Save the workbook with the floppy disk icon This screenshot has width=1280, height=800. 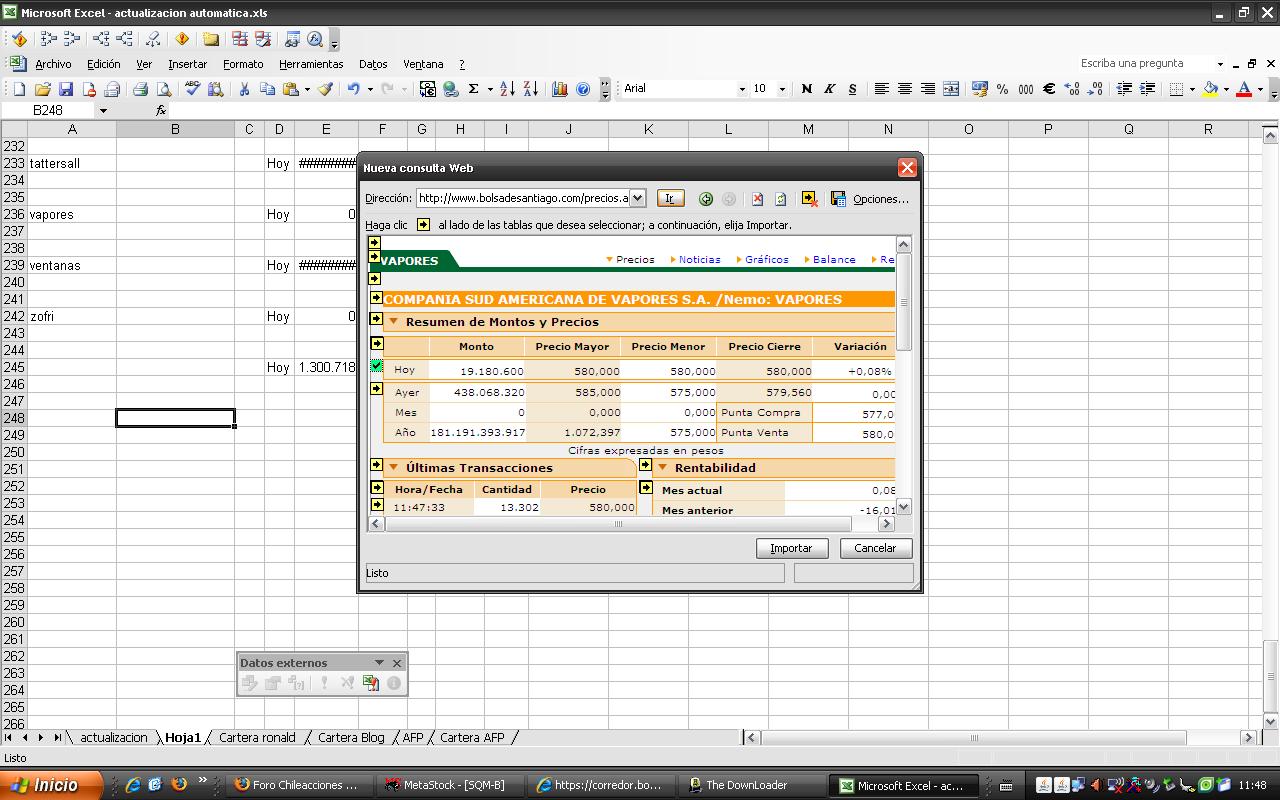point(66,89)
